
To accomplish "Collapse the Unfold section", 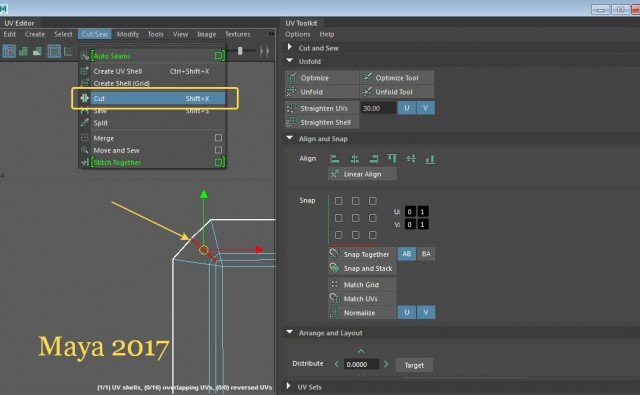I will click(x=290, y=61).
